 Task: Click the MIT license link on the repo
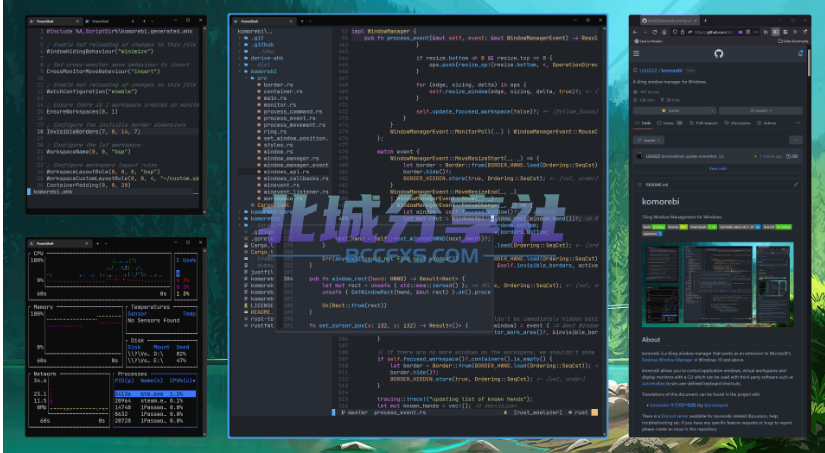pyautogui.click(x=650, y=92)
